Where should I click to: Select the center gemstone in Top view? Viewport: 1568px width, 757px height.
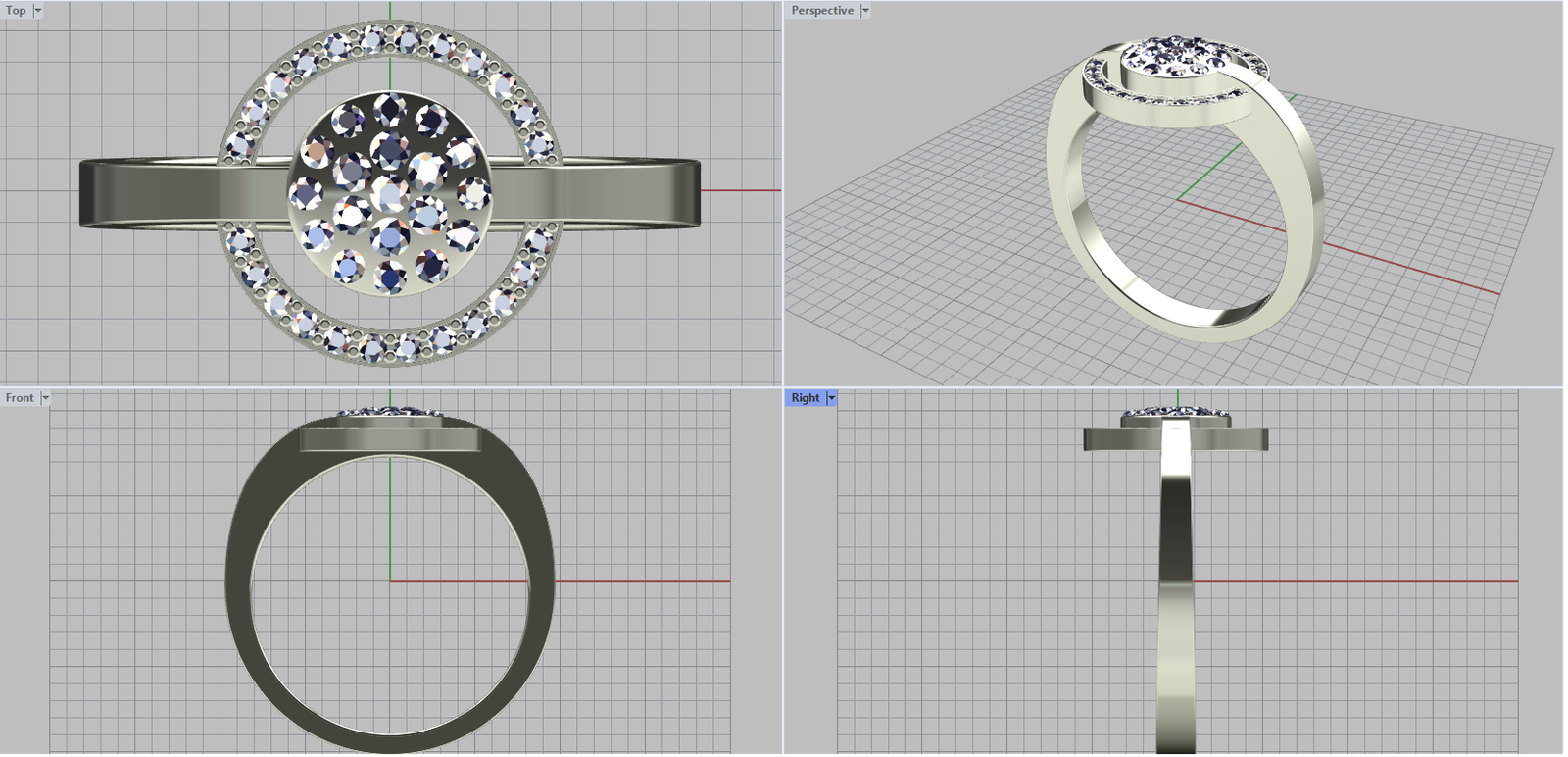point(390,192)
